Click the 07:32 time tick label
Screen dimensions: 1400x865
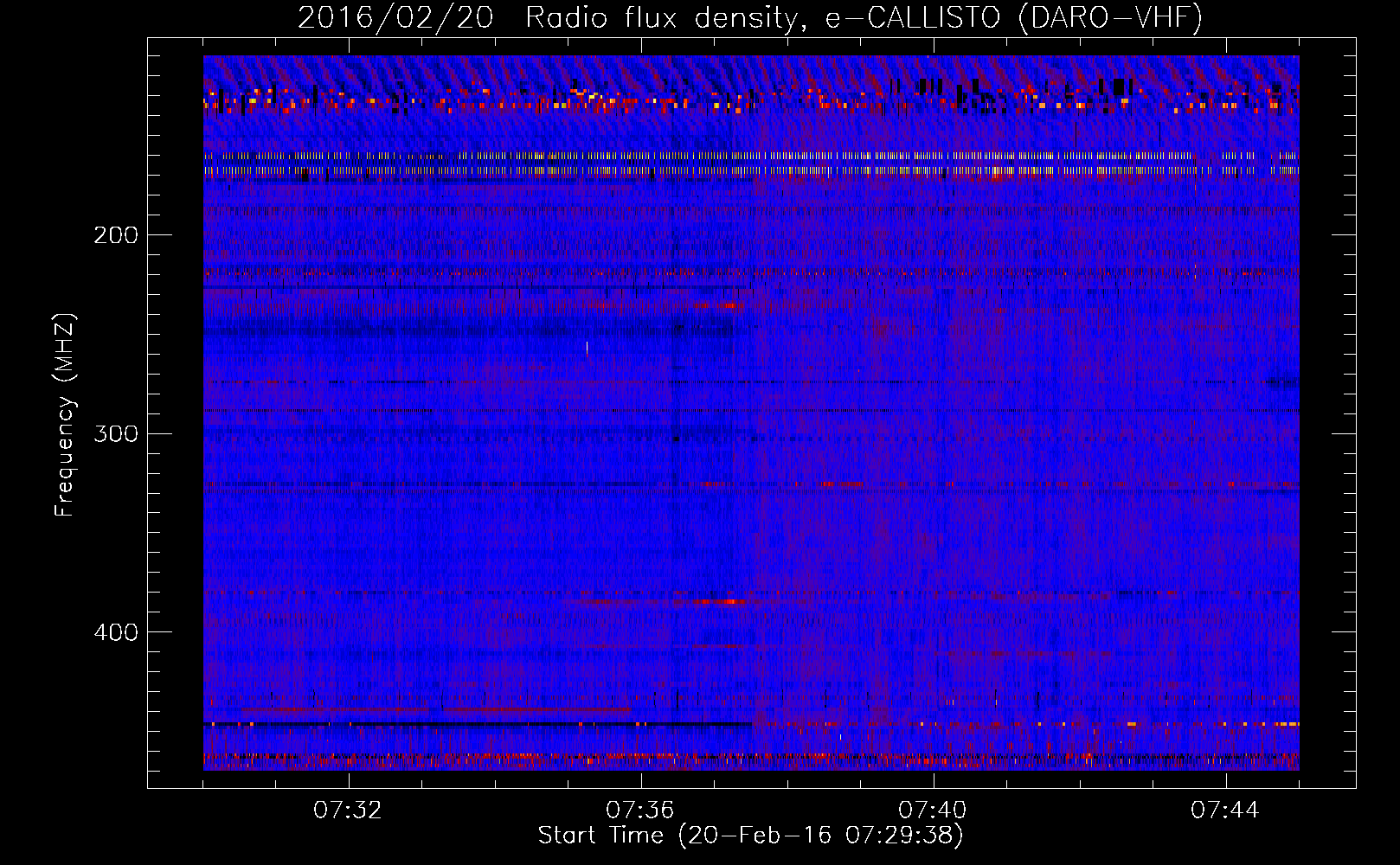(x=348, y=811)
